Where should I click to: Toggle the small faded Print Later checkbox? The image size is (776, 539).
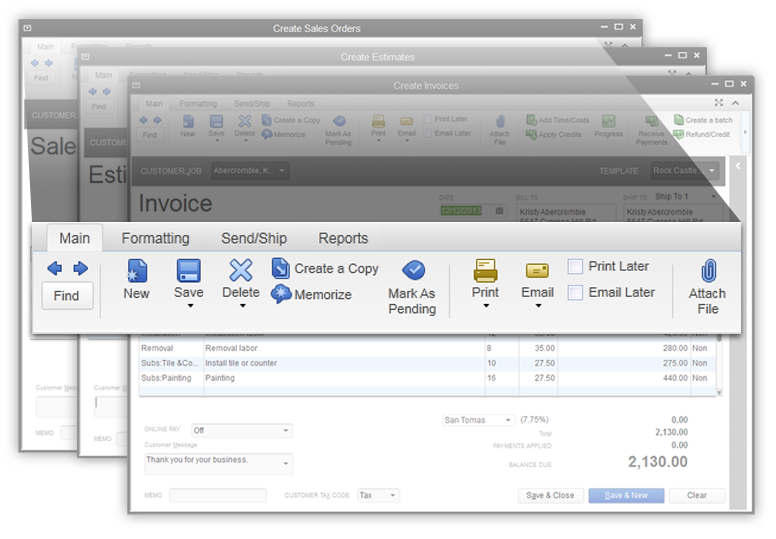click(428, 119)
